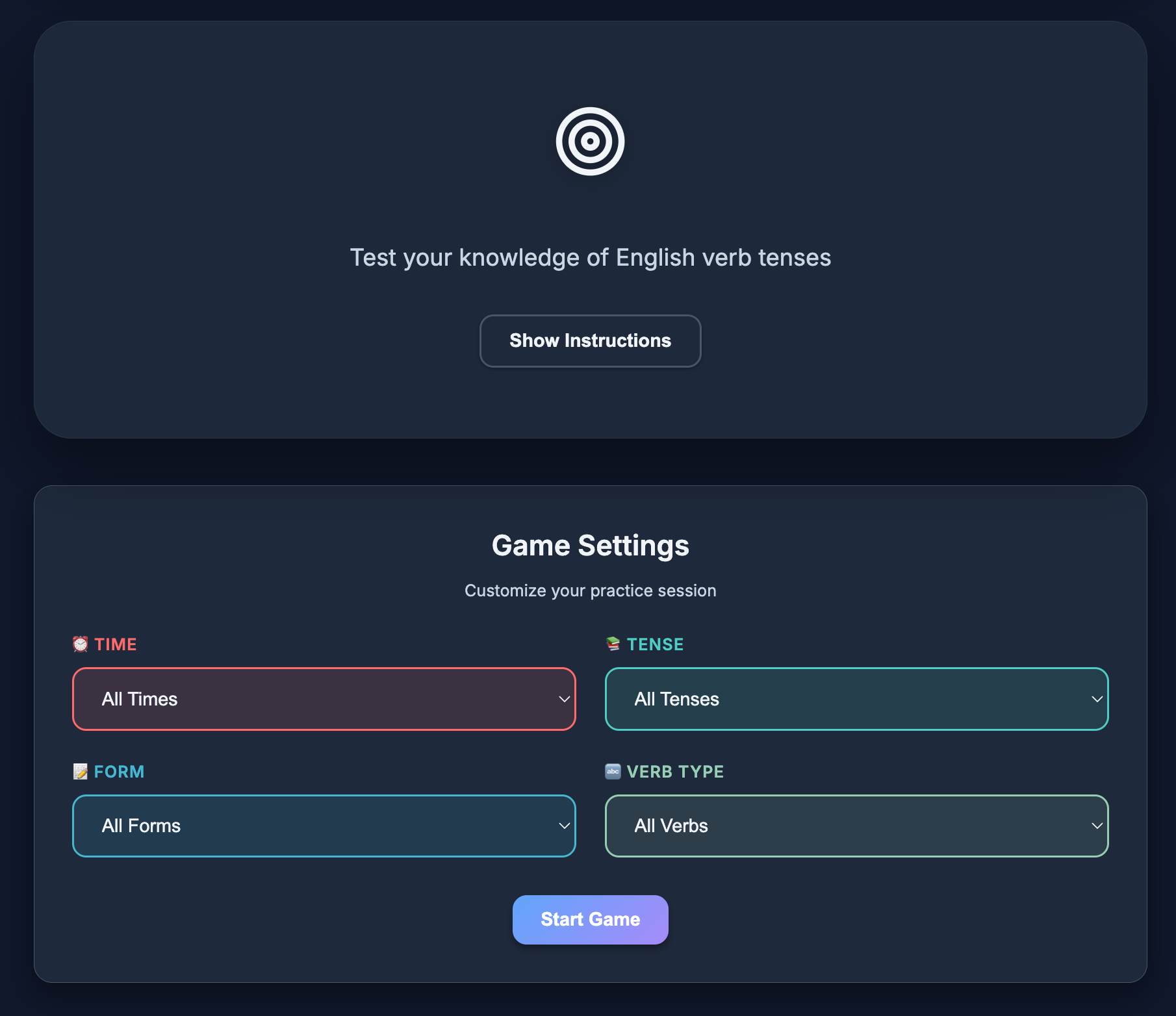This screenshot has height=1016, width=1176.
Task: Click the Game Settings heading
Action: (x=590, y=546)
